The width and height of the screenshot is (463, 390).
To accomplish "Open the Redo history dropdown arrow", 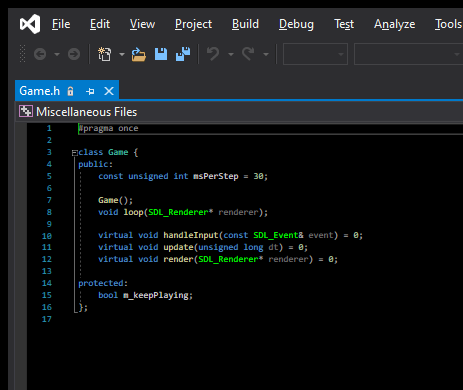I will pos(266,54).
